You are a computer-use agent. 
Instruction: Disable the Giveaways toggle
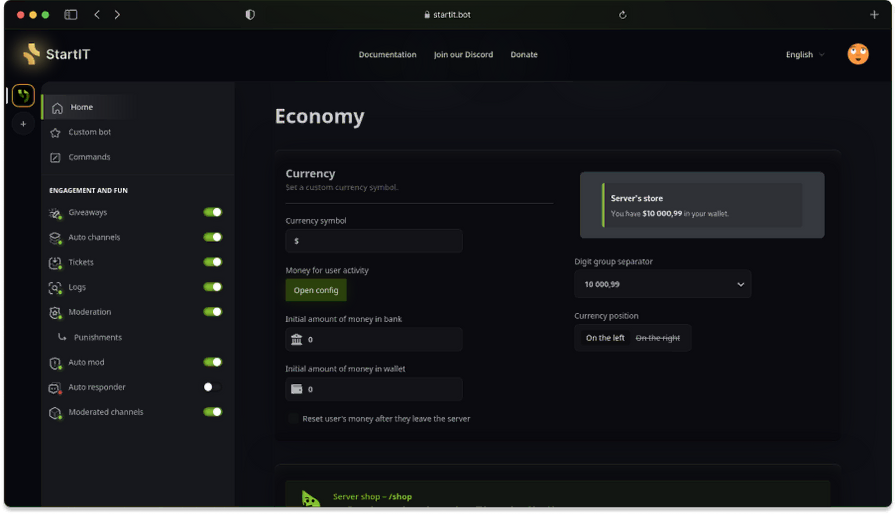pos(213,212)
